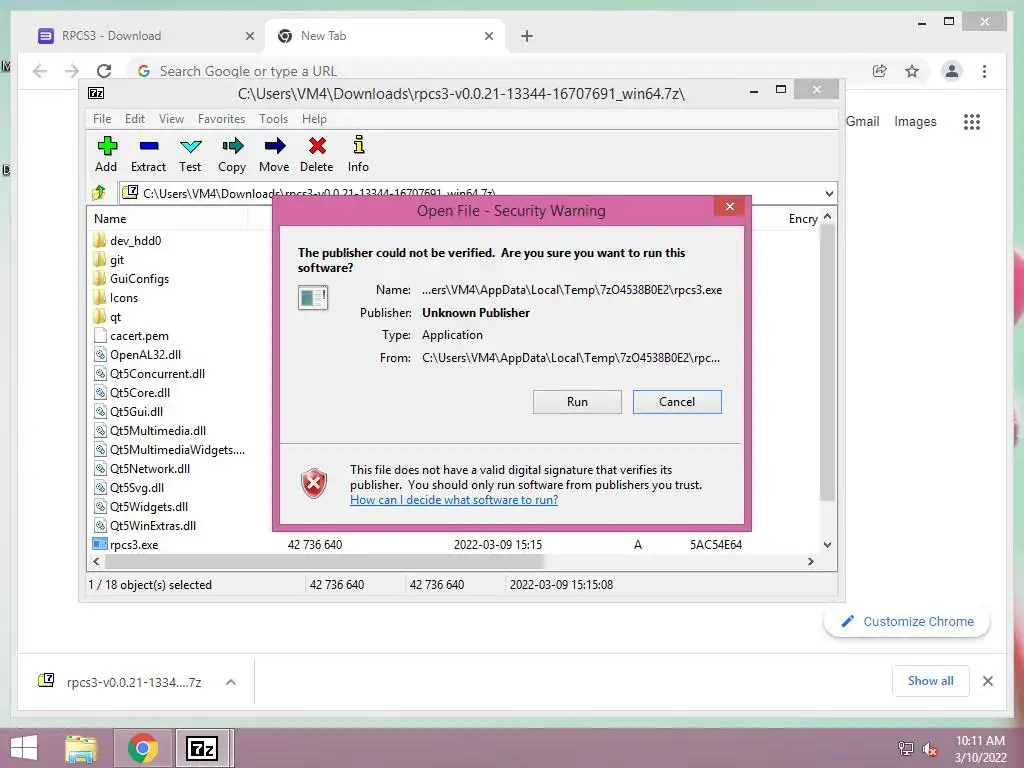
Task: Open the Tools menu in 7-Zip
Action: coord(273,119)
